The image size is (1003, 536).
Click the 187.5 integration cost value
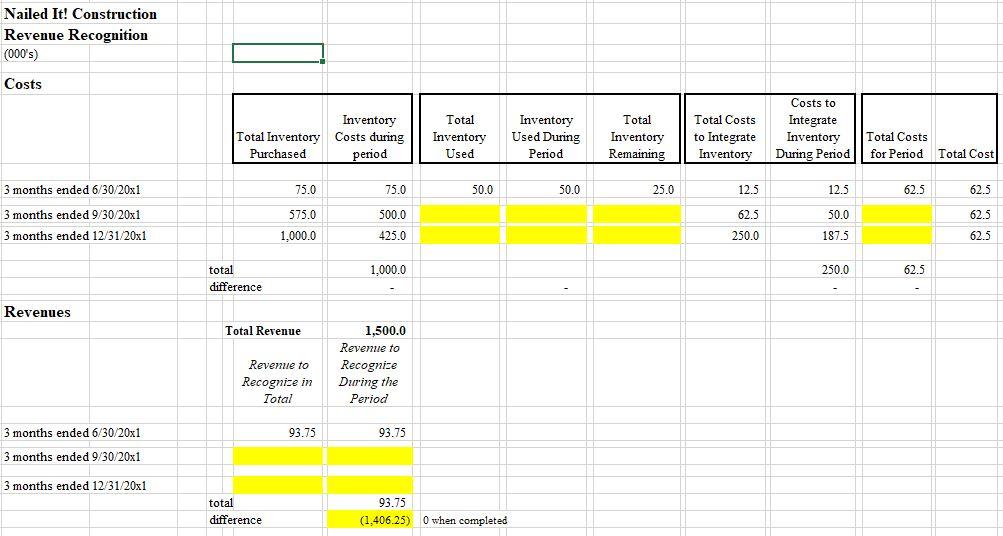coord(836,235)
